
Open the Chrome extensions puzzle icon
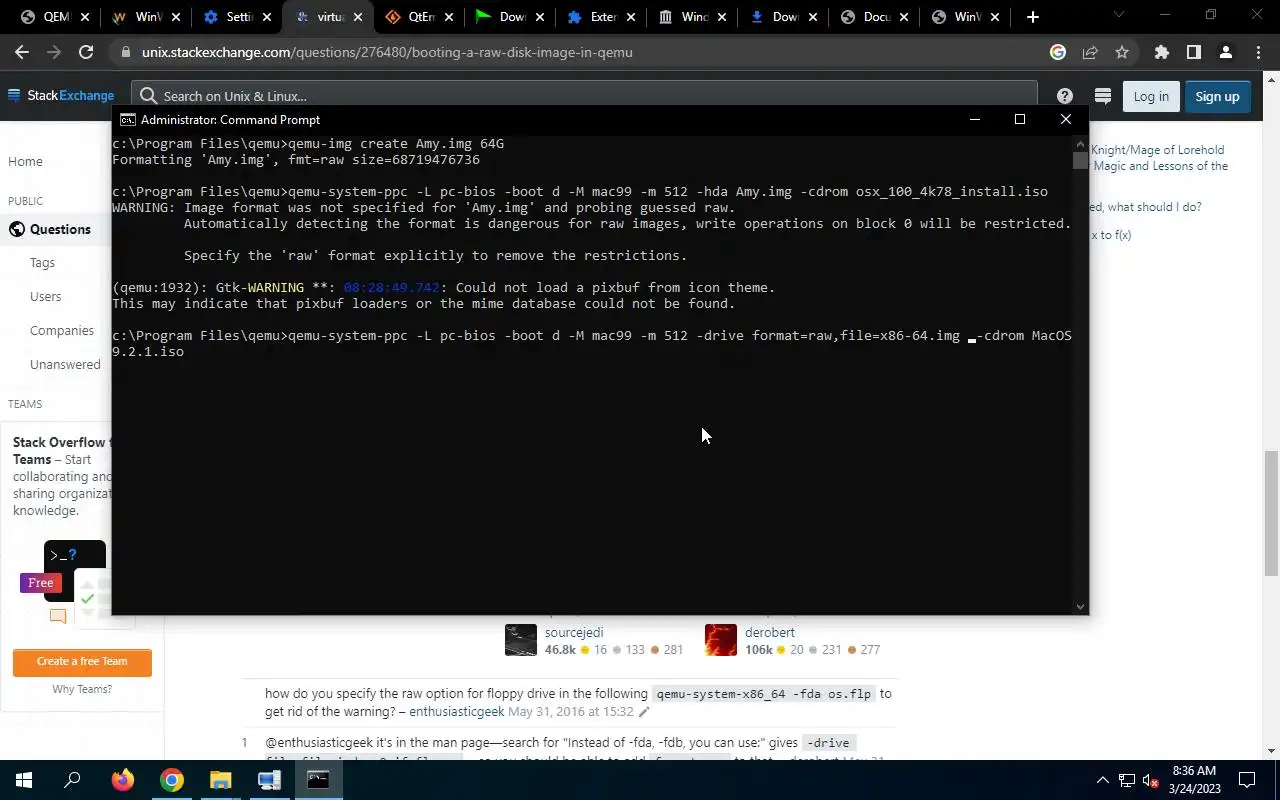pyautogui.click(x=1161, y=52)
